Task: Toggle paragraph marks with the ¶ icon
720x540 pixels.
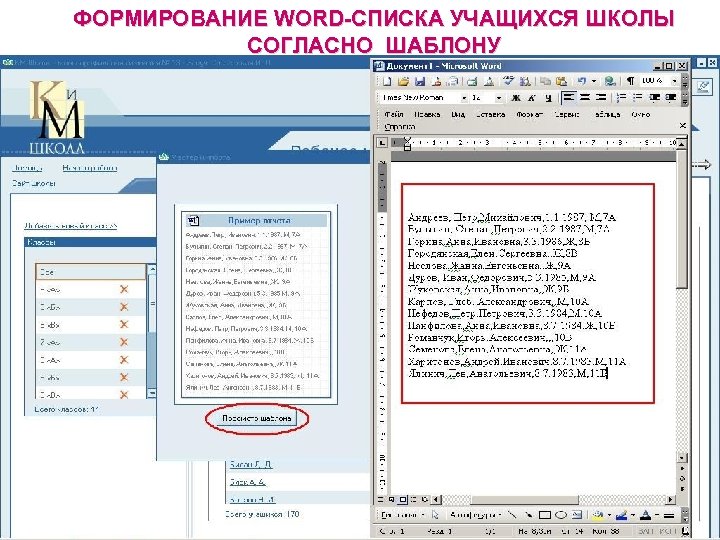Action: coord(630,81)
